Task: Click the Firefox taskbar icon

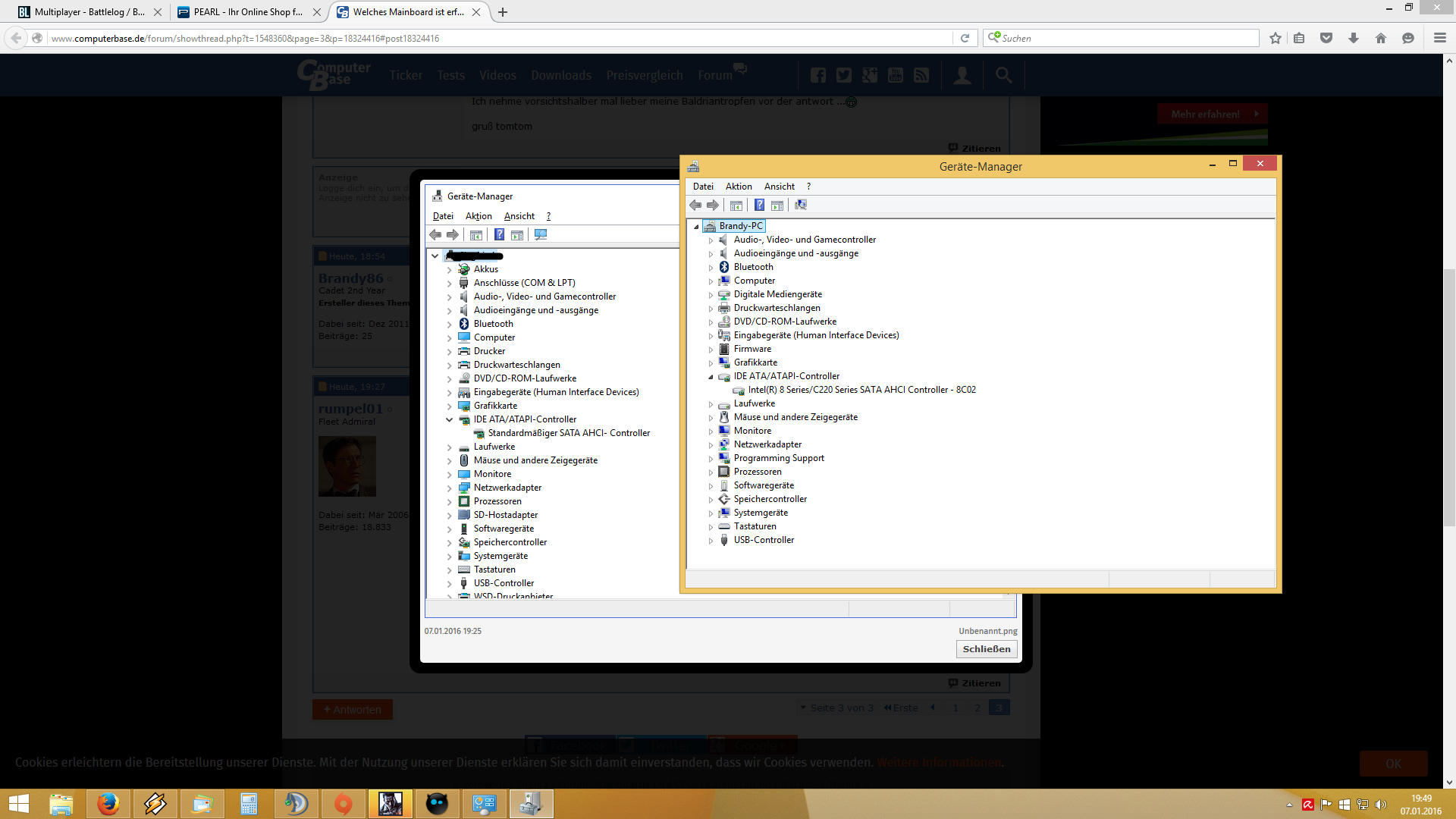Action: point(108,803)
